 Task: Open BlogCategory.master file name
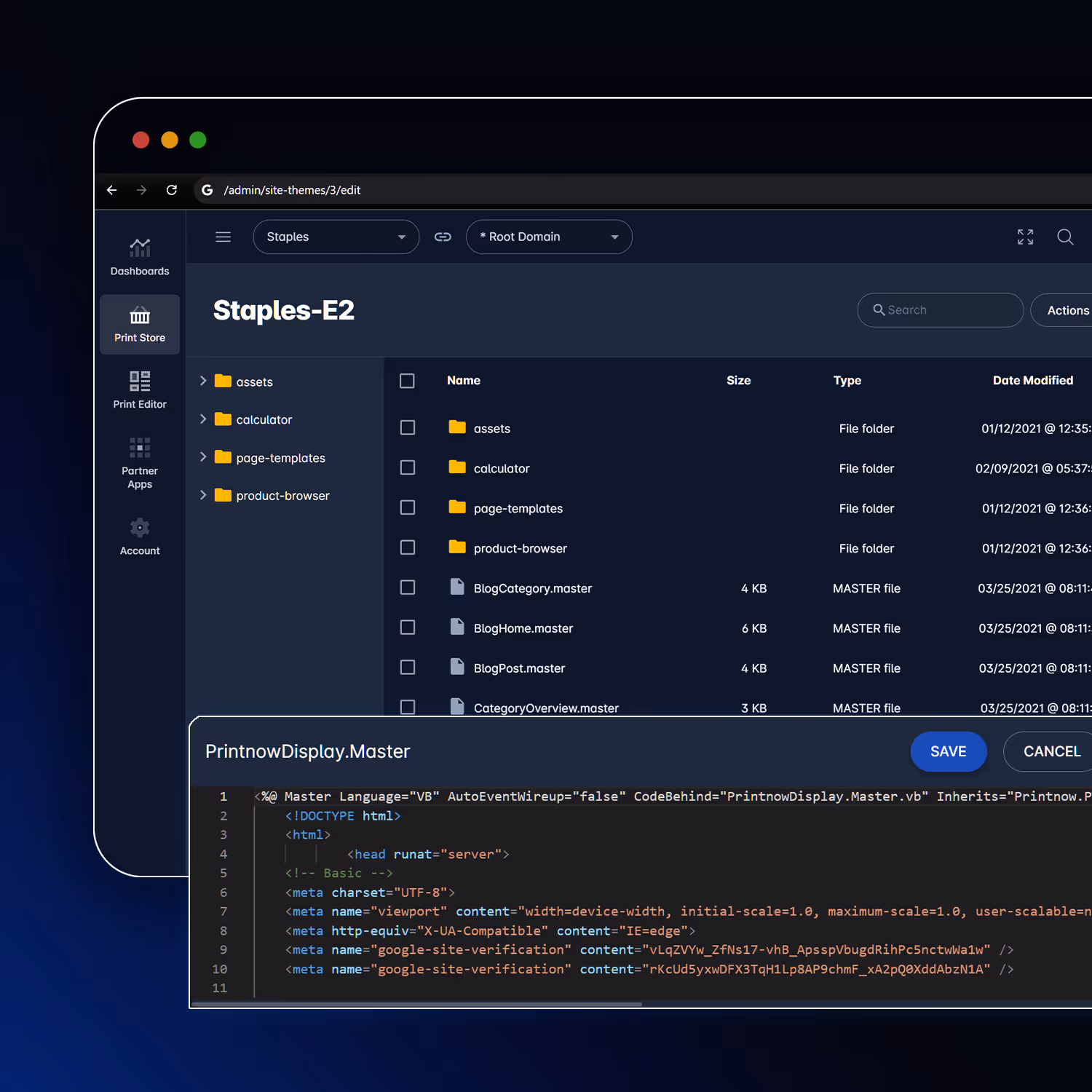(533, 588)
